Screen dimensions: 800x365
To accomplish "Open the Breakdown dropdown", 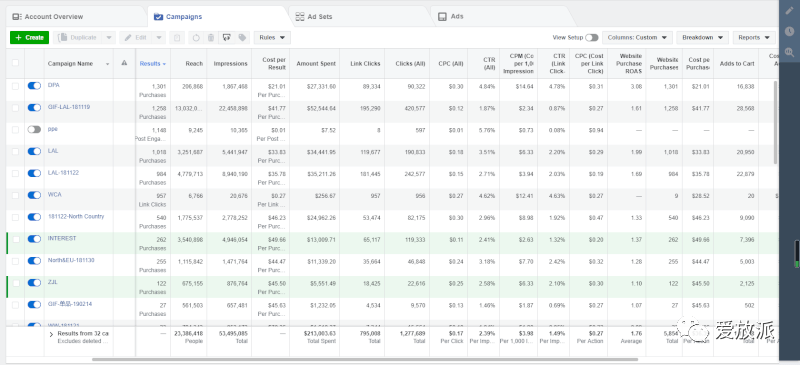I will coord(702,38).
